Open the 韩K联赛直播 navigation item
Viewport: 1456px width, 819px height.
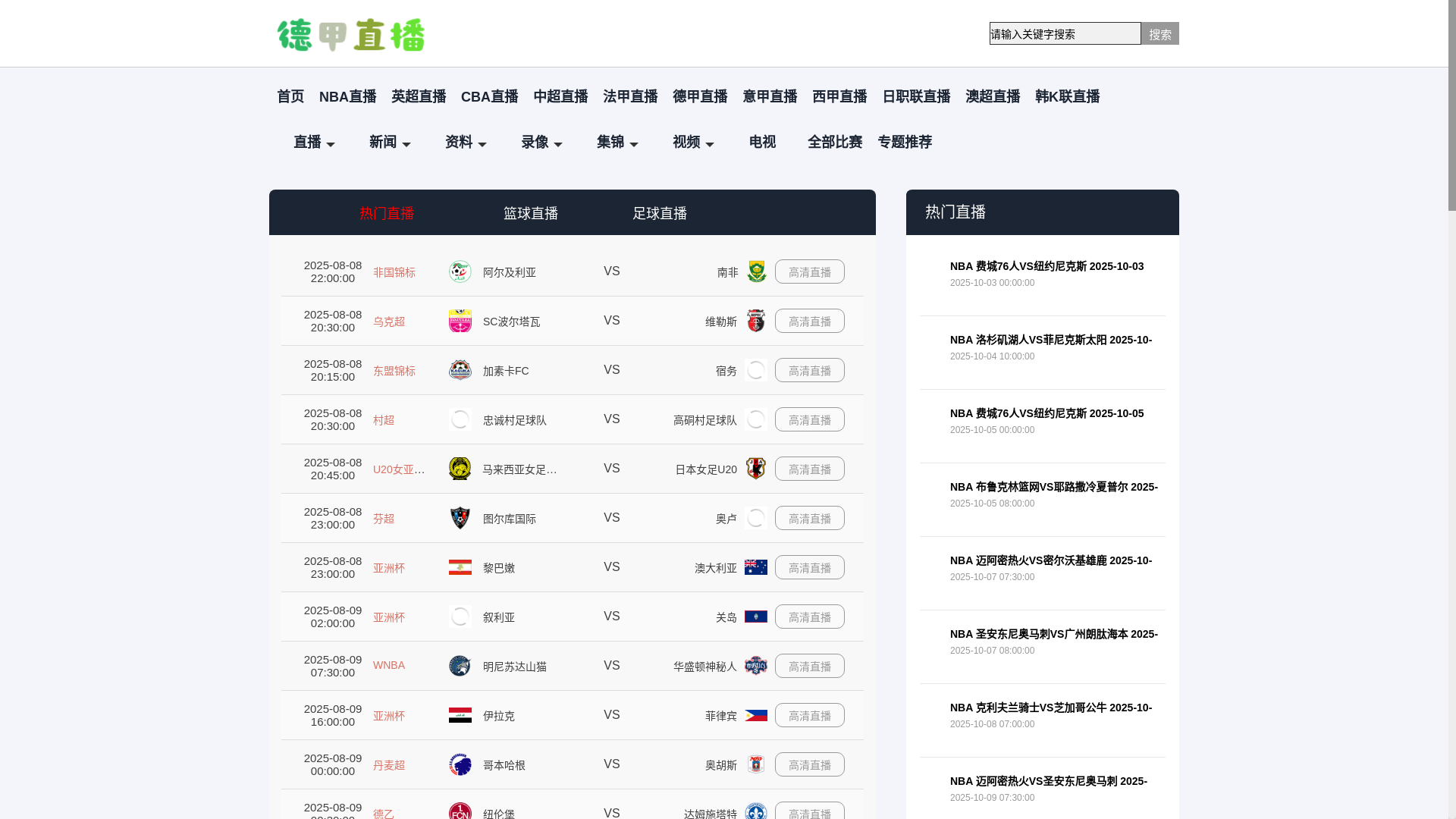1067,96
